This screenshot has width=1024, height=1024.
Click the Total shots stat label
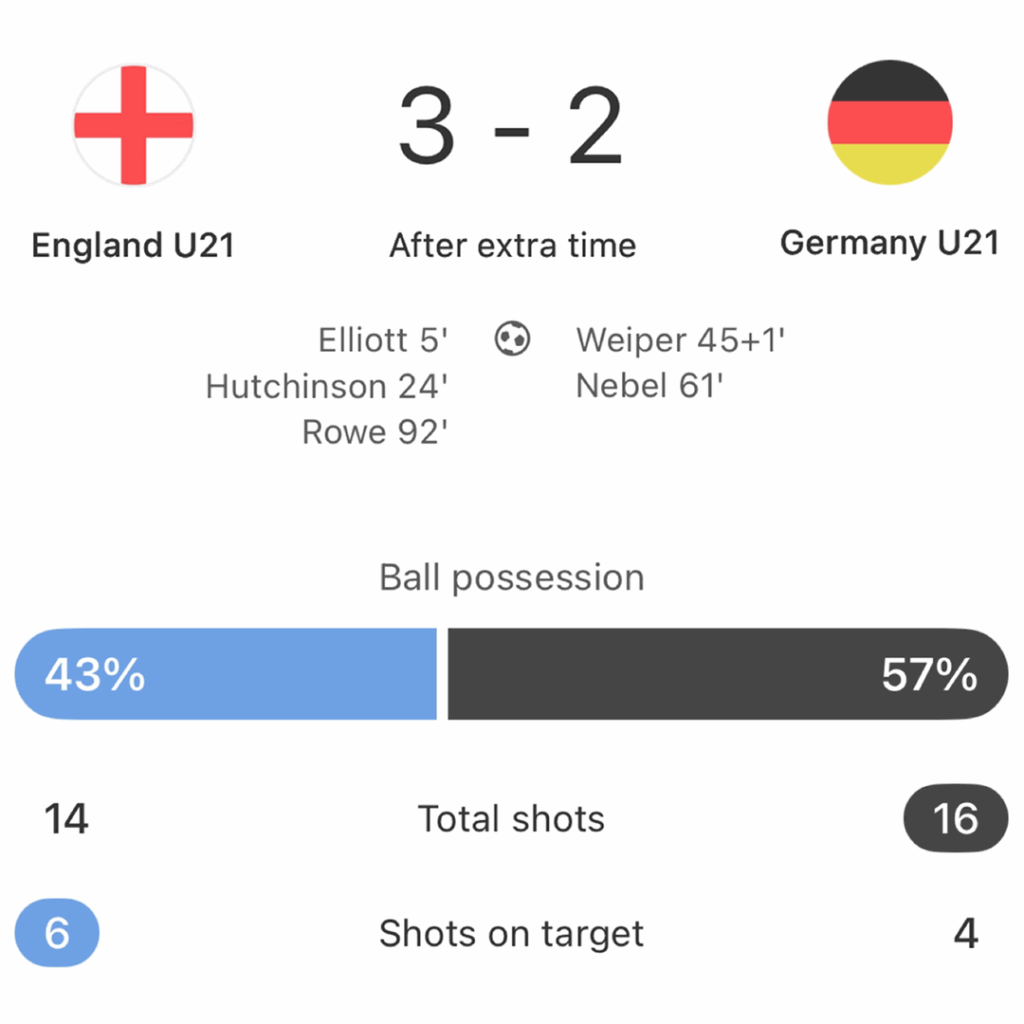click(511, 818)
